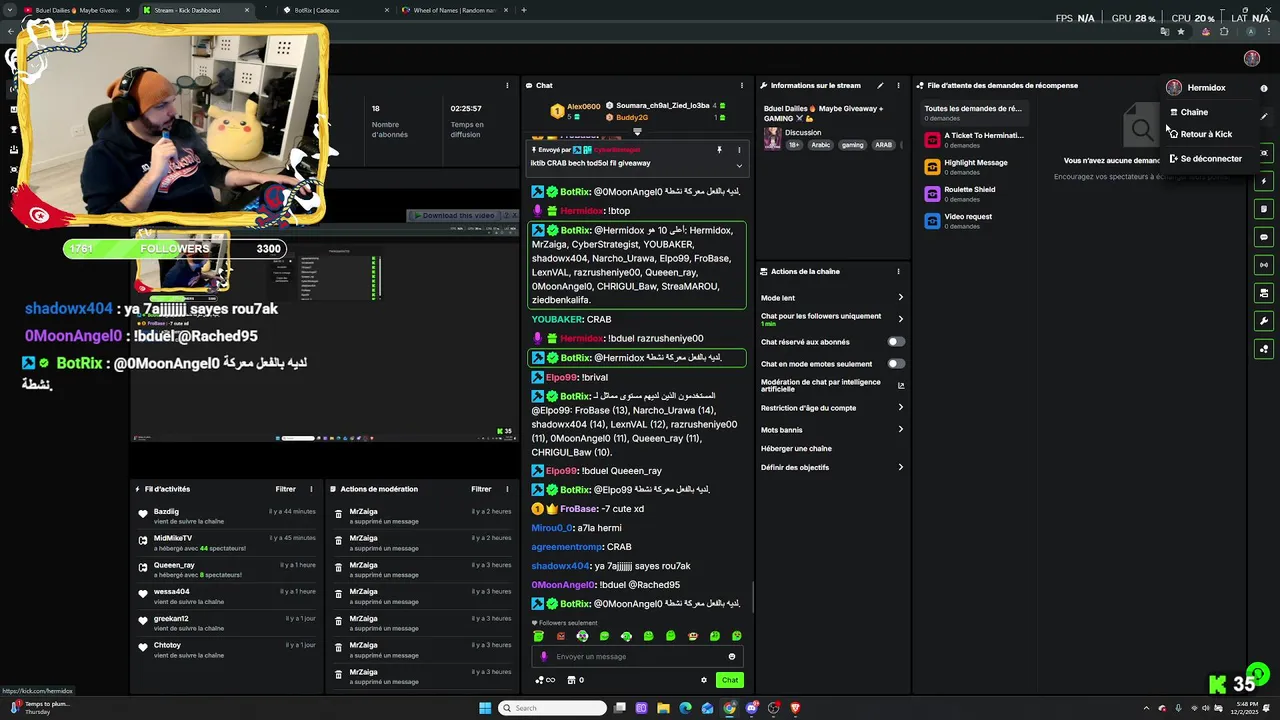This screenshot has height=720, width=1280.
Task: Open a new browser tab
Action: (x=524, y=10)
